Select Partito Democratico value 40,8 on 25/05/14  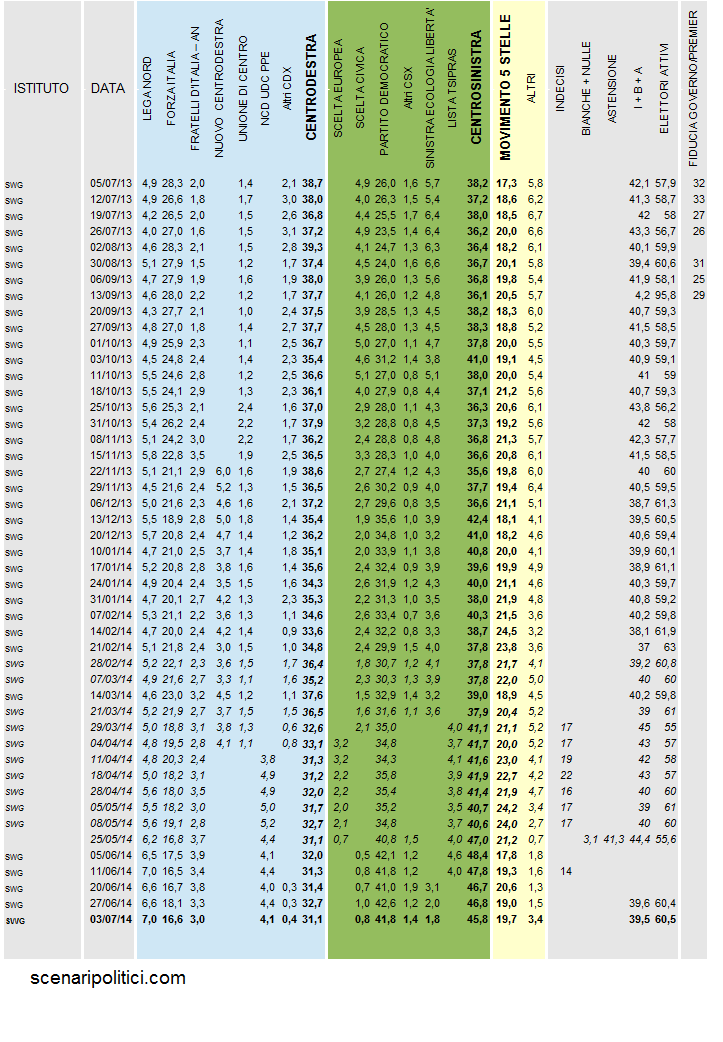pos(385,839)
